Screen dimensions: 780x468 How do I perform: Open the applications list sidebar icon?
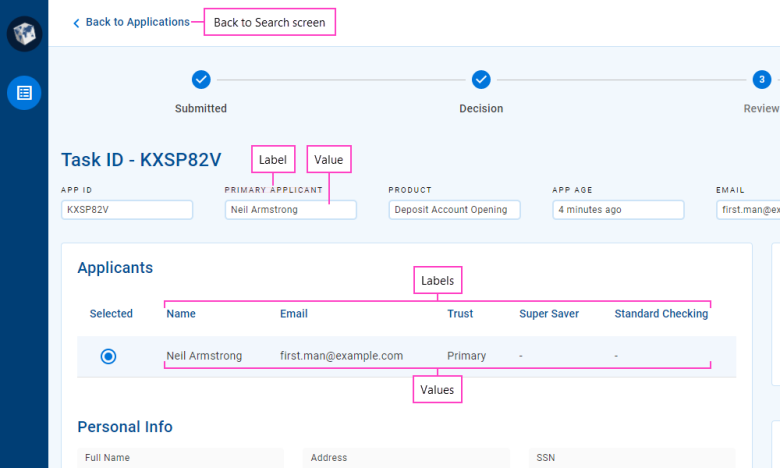(x=24, y=93)
